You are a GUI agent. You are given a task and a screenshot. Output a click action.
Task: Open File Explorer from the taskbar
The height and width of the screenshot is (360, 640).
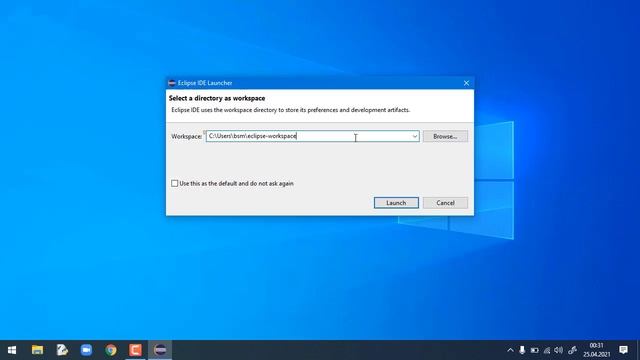(x=38, y=350)
